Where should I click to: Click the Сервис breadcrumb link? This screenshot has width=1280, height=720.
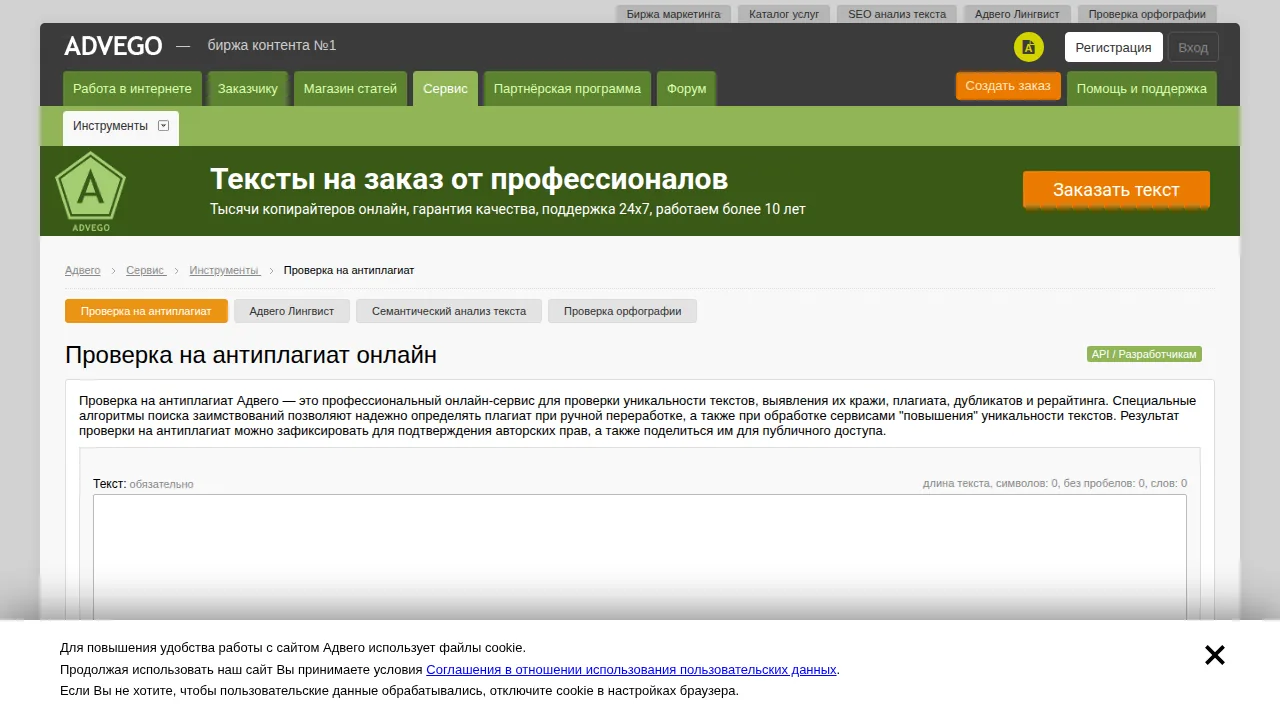pos(146,271)
